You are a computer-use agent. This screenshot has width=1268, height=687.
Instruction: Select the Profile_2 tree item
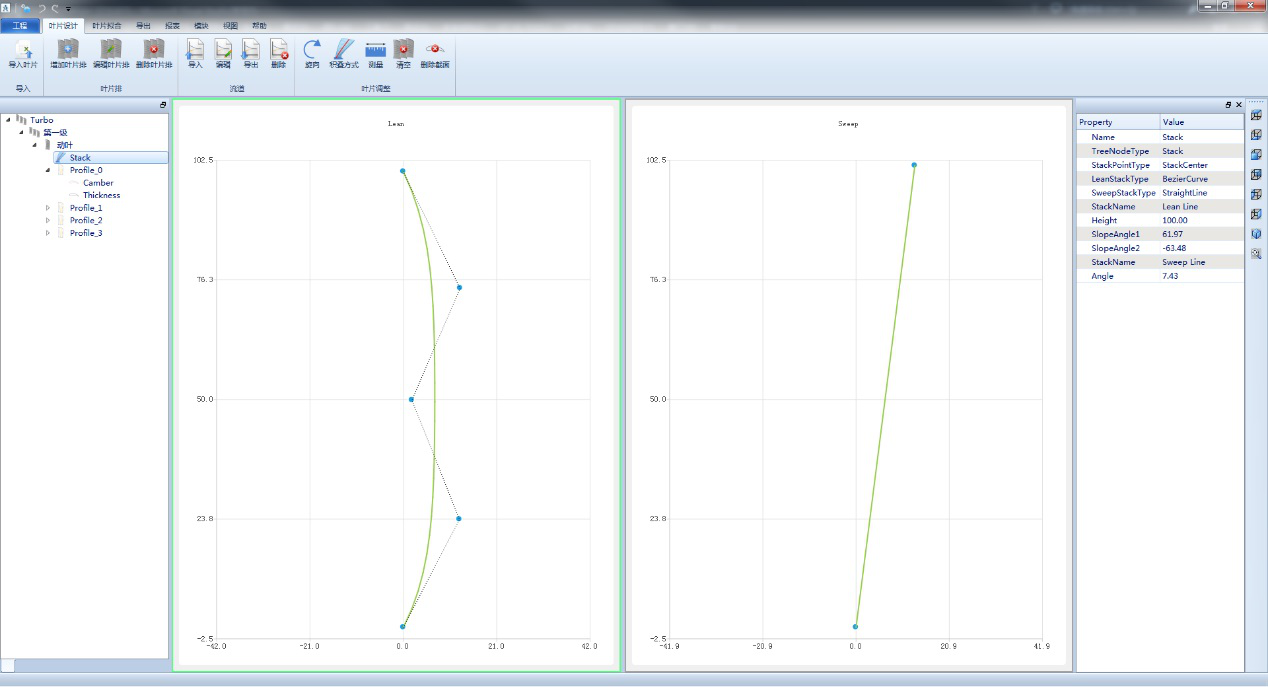pyautogui.click(x=86, y=220)
